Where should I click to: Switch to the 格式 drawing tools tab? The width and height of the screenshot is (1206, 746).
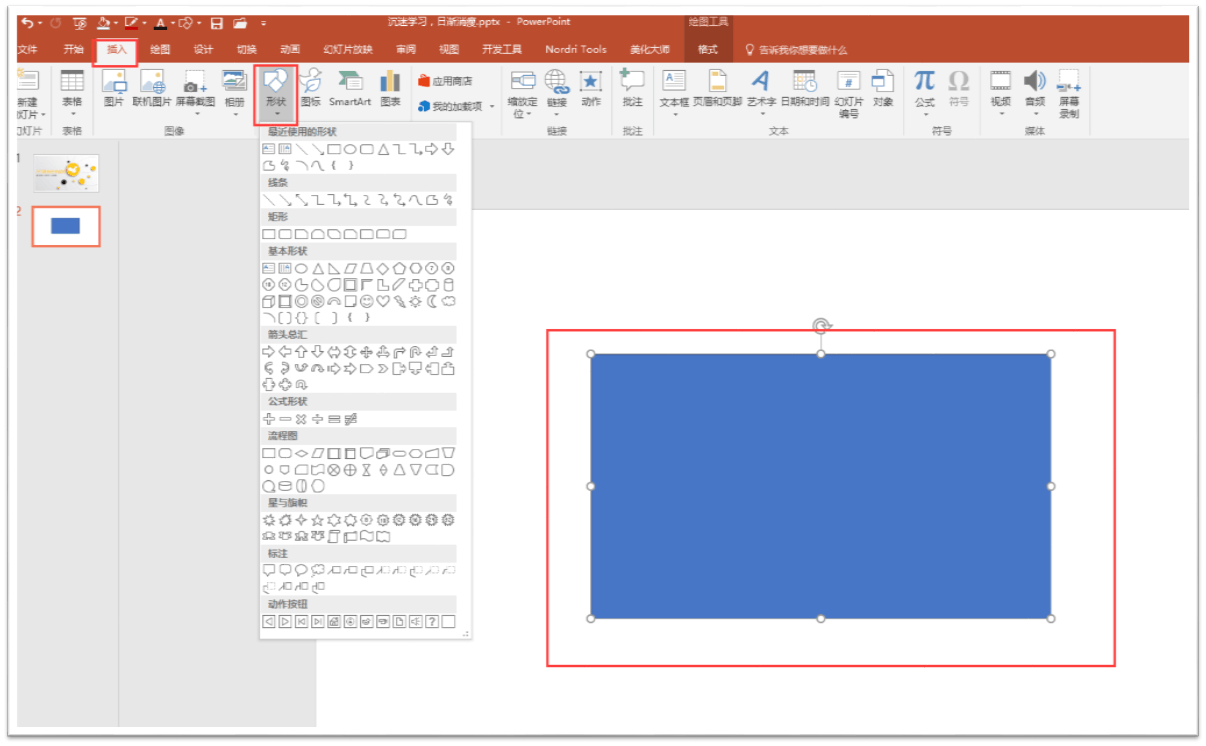(708, 49)
